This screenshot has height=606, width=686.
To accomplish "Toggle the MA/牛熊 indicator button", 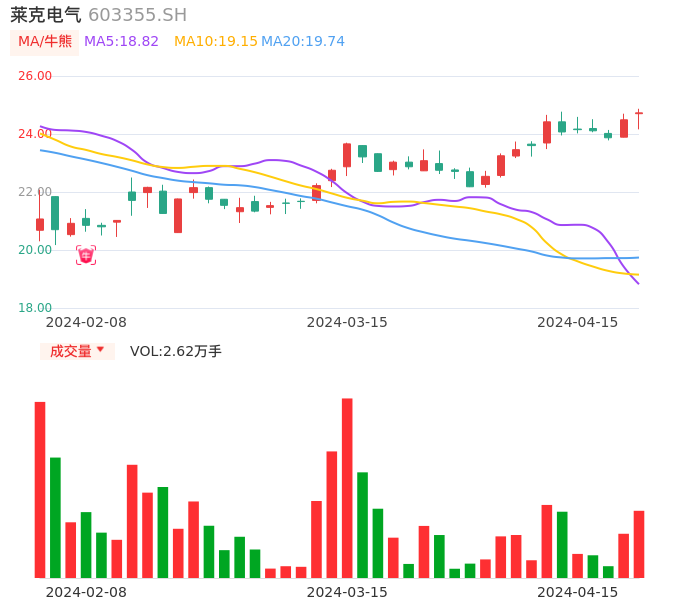I will click(45, 42).
